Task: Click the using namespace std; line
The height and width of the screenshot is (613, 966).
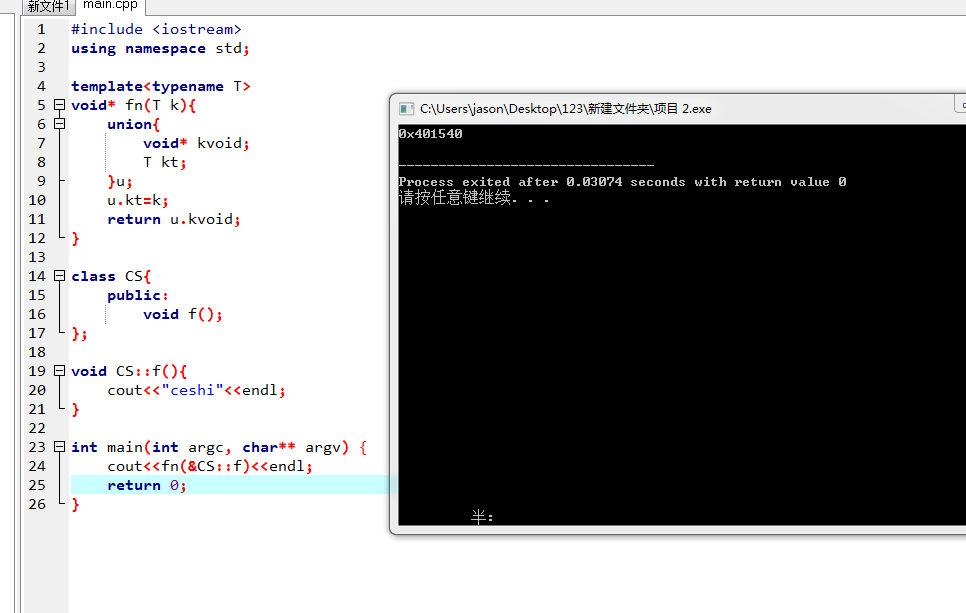Action: coord(160,49)
